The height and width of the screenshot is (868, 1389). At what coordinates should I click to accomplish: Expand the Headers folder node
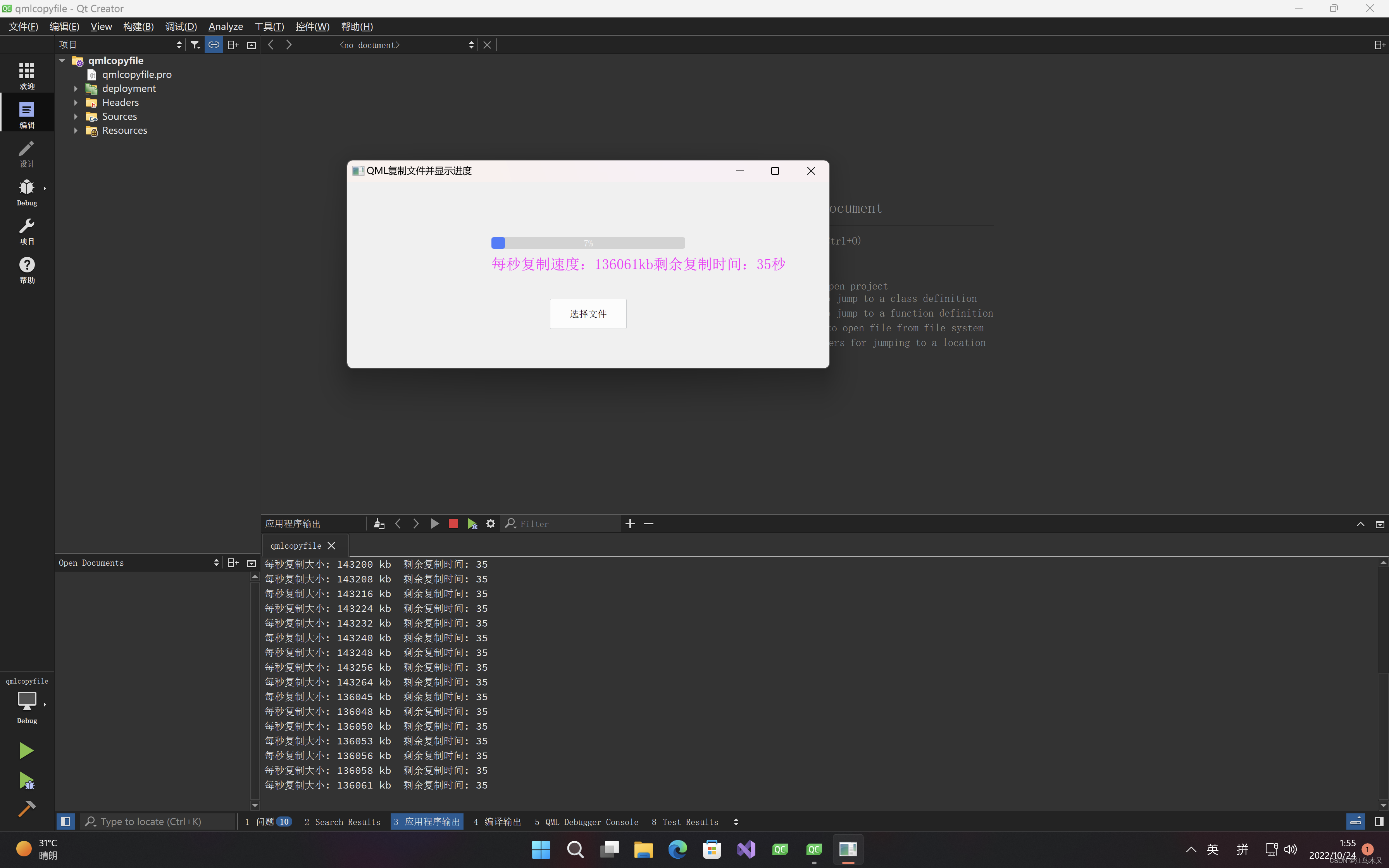(76, 103)
